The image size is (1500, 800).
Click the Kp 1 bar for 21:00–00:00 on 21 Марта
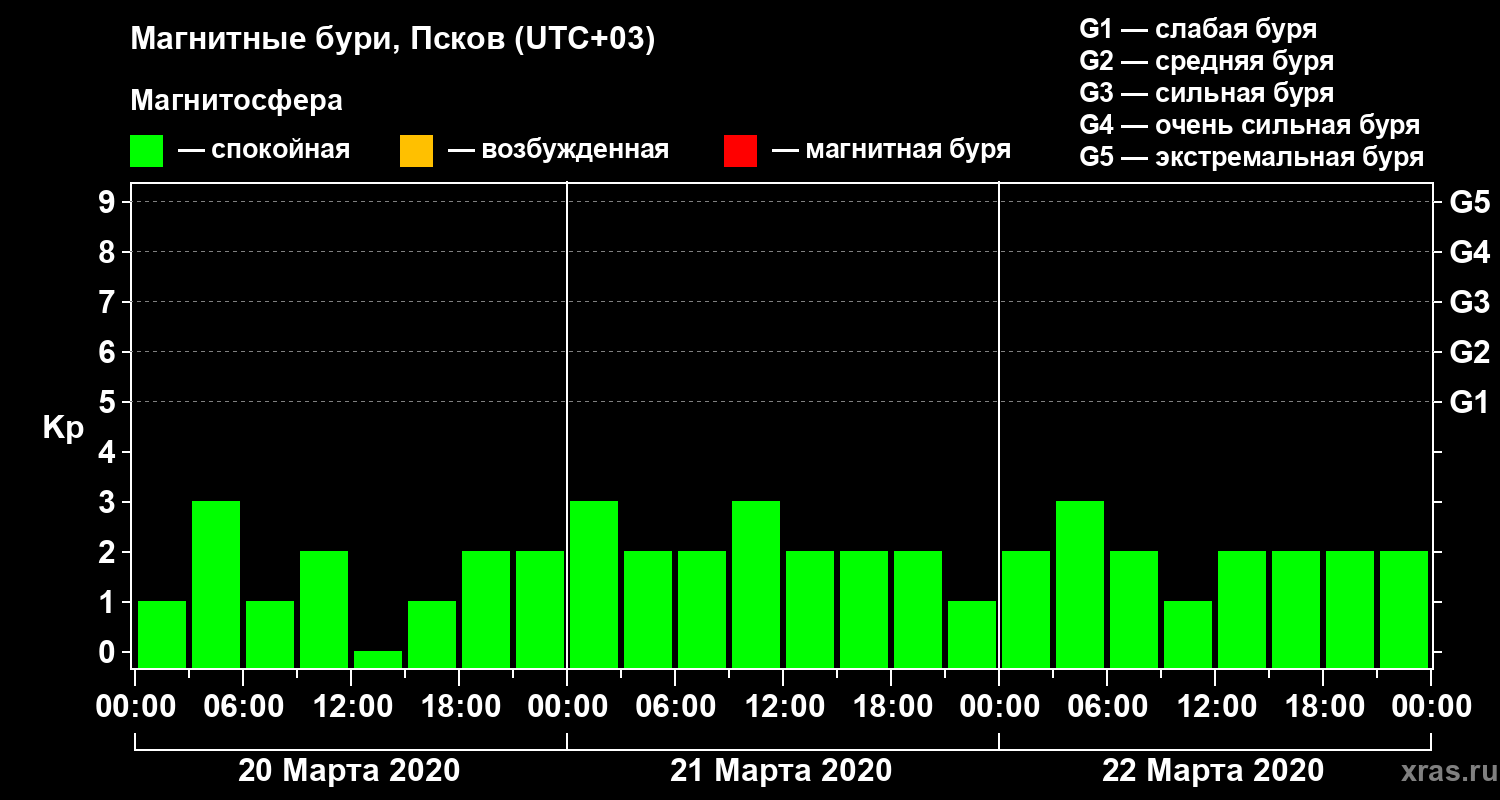pyautogui.click(x=972, y=634)
